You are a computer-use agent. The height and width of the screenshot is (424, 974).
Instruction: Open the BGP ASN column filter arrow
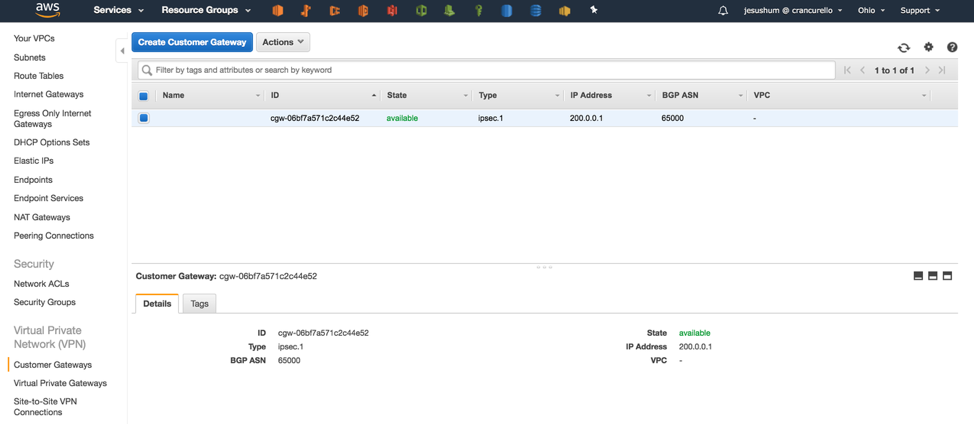[740, 96]
